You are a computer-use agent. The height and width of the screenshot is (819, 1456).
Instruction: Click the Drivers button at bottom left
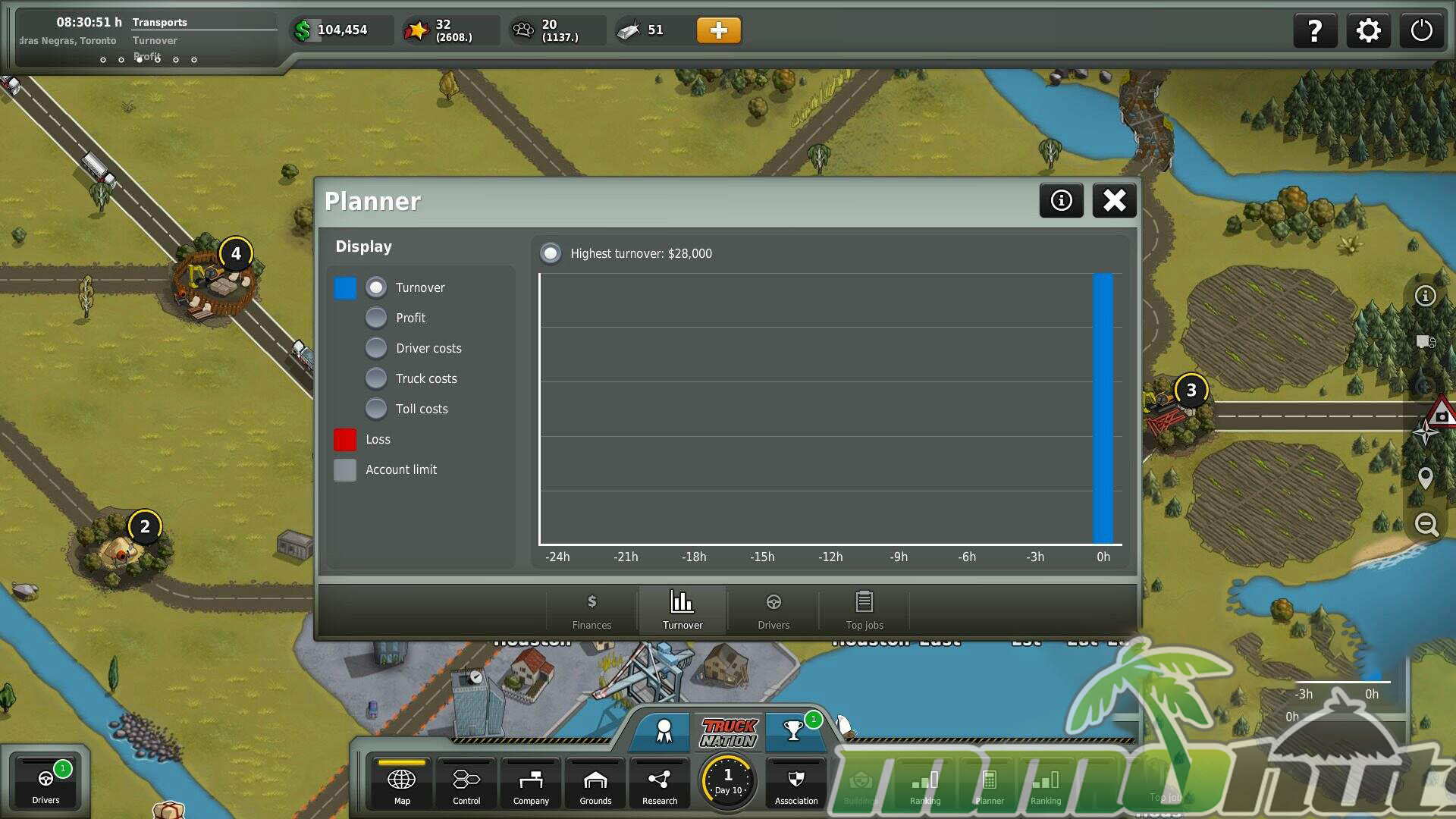(45, 783)
